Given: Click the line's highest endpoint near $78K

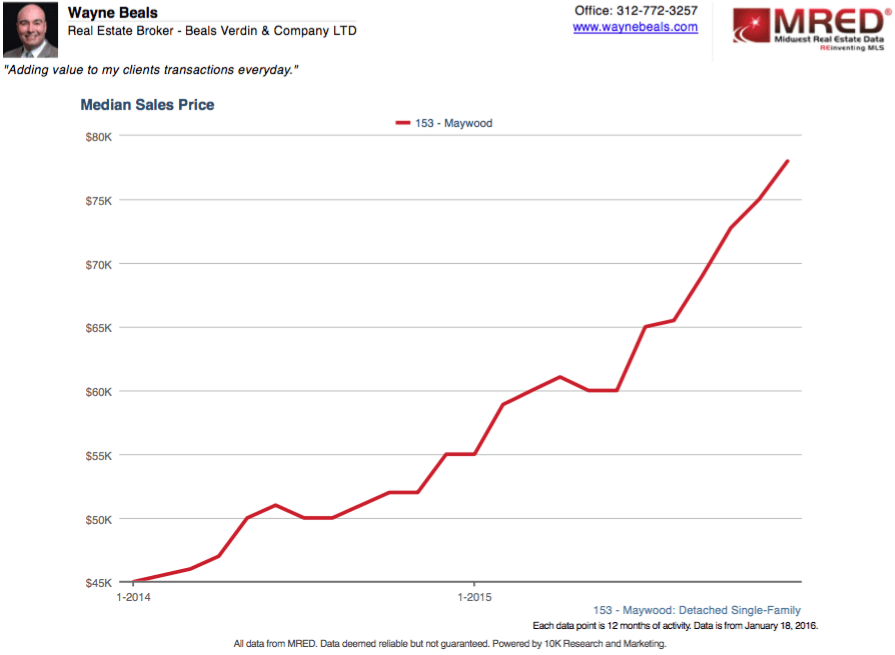Looking at the screenshot, I should tap(788, 161).
